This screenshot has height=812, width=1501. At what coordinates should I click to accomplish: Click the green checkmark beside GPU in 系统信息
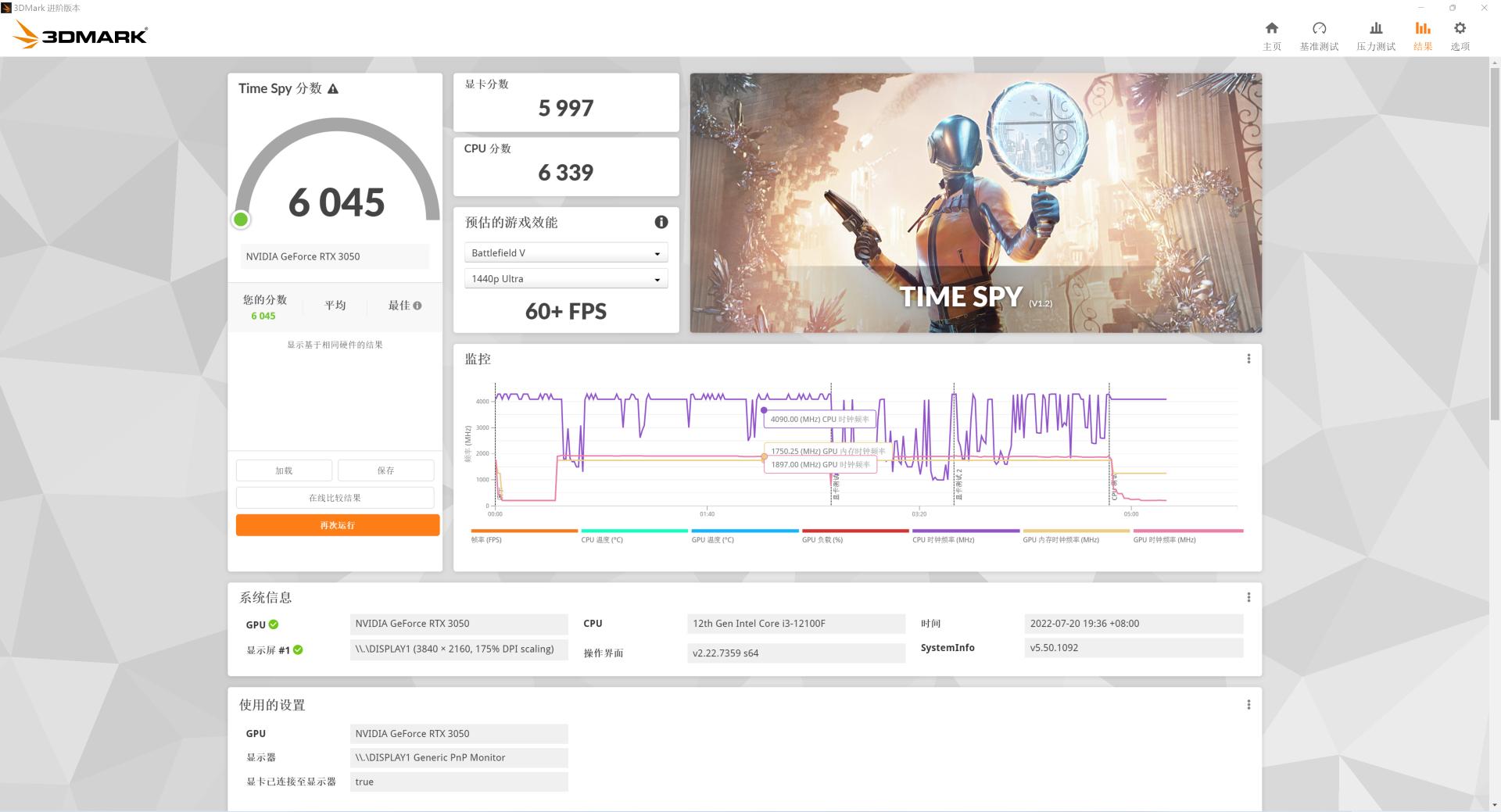273,624
